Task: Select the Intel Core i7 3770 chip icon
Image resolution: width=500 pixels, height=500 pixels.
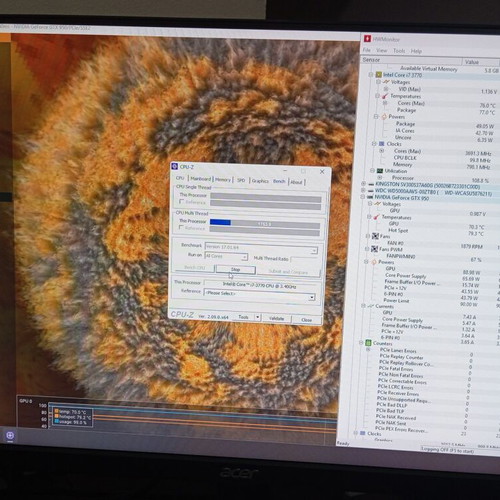Action: (379, 74)
